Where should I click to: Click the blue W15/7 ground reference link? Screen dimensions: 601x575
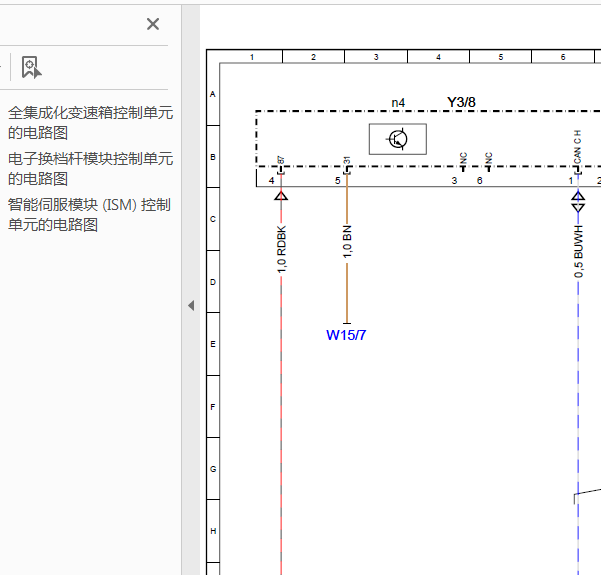point(346,335)
